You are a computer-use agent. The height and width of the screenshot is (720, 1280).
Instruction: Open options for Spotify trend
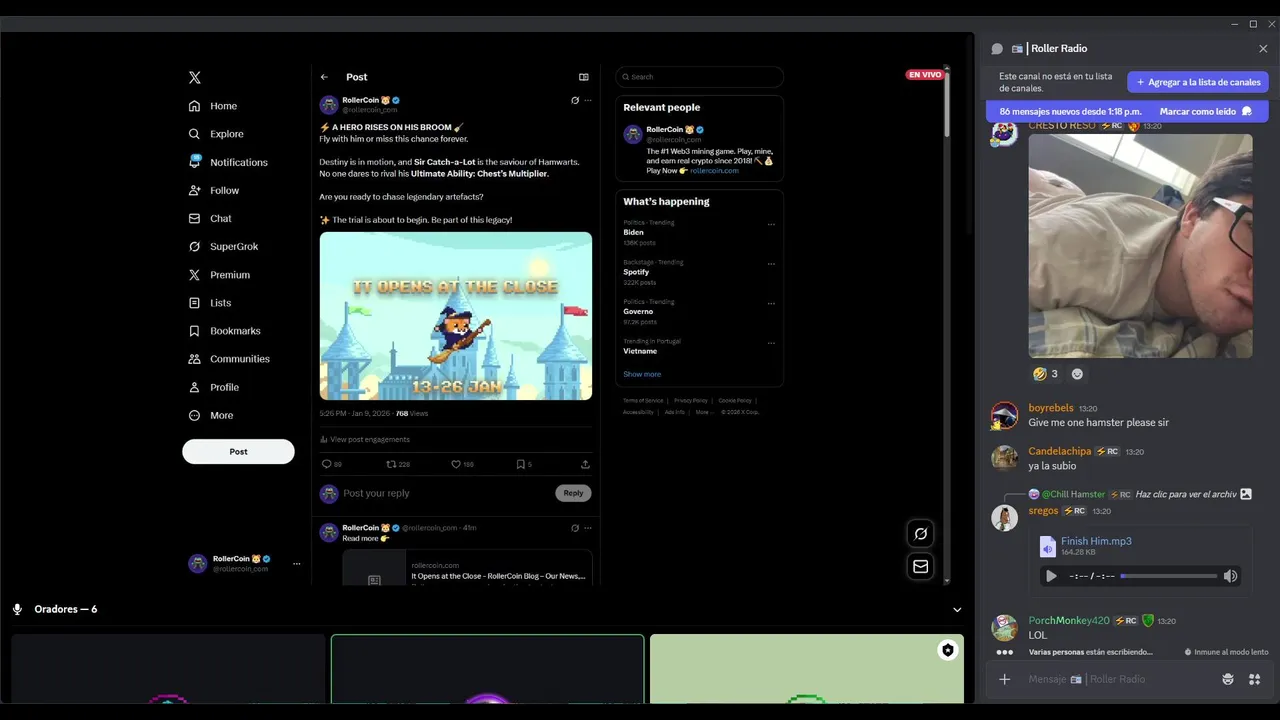(771, 264)
